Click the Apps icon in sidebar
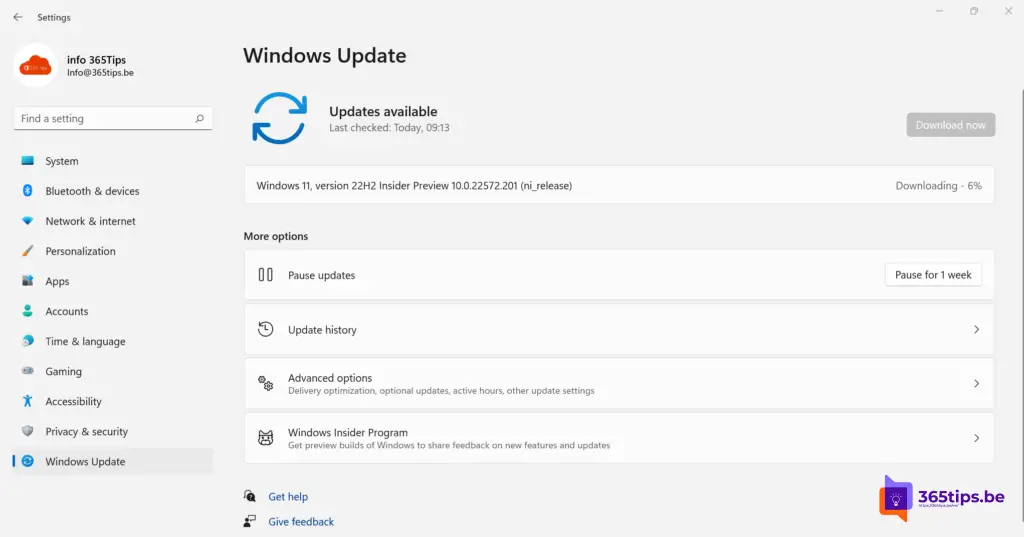Screen dimensions: 1024x537 click(27, 281)
